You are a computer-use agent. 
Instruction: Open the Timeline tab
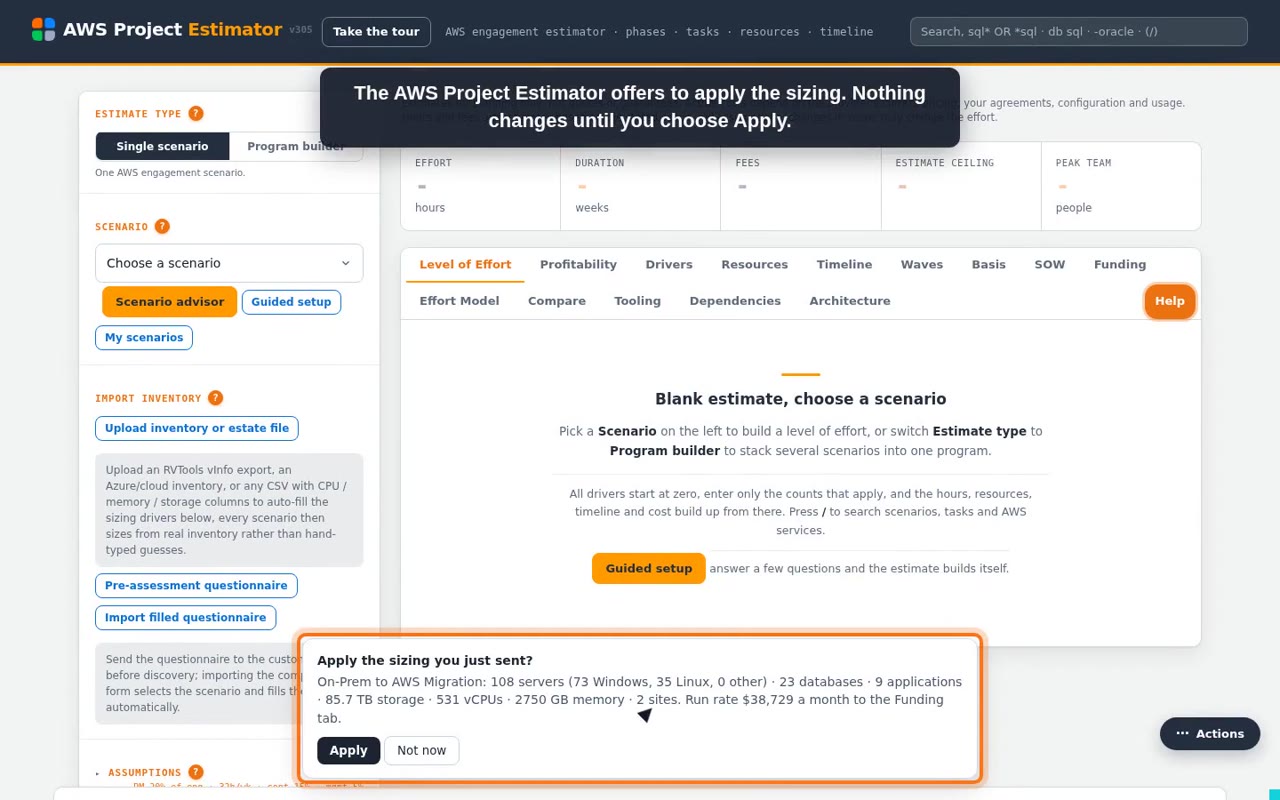[844, 264]
